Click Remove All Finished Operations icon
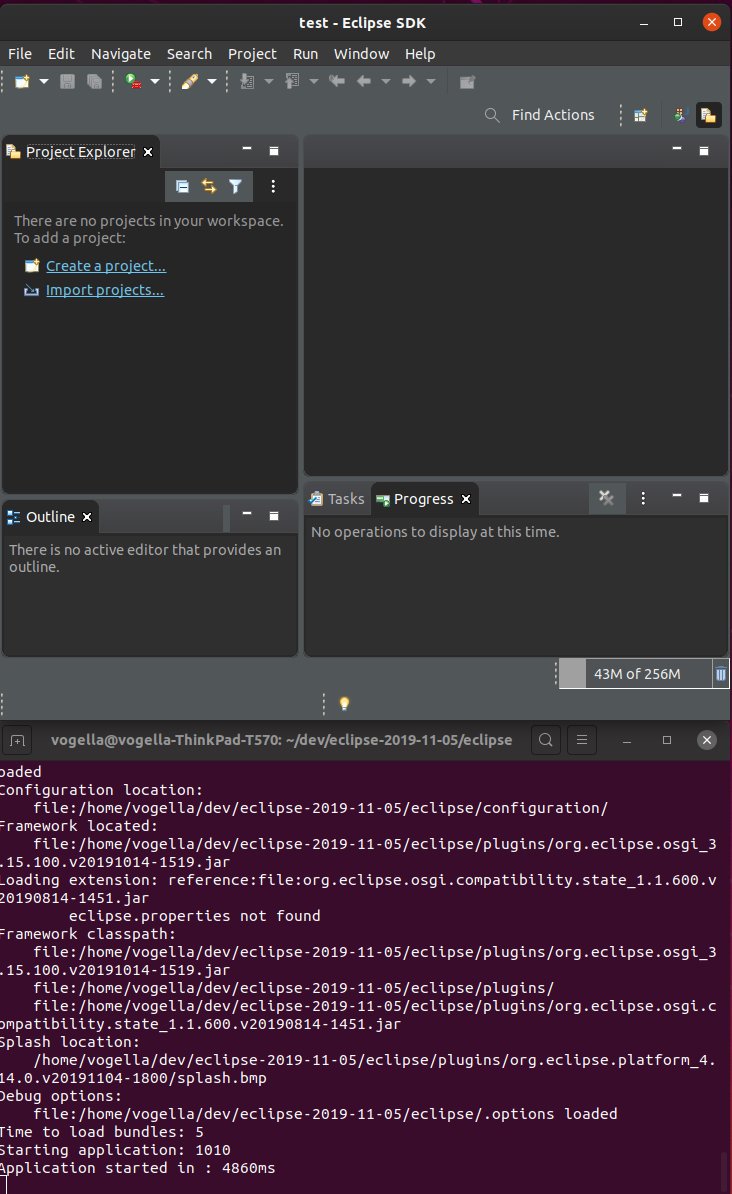 coord(606,498)
